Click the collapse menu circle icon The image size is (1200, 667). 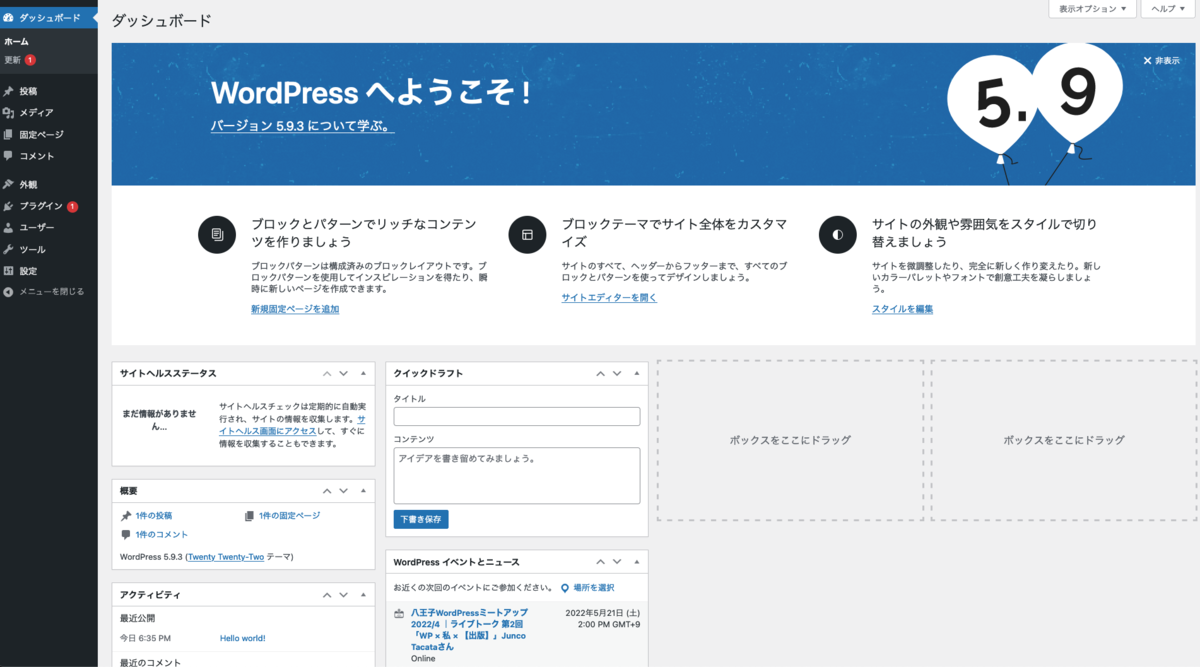[9, 292]
